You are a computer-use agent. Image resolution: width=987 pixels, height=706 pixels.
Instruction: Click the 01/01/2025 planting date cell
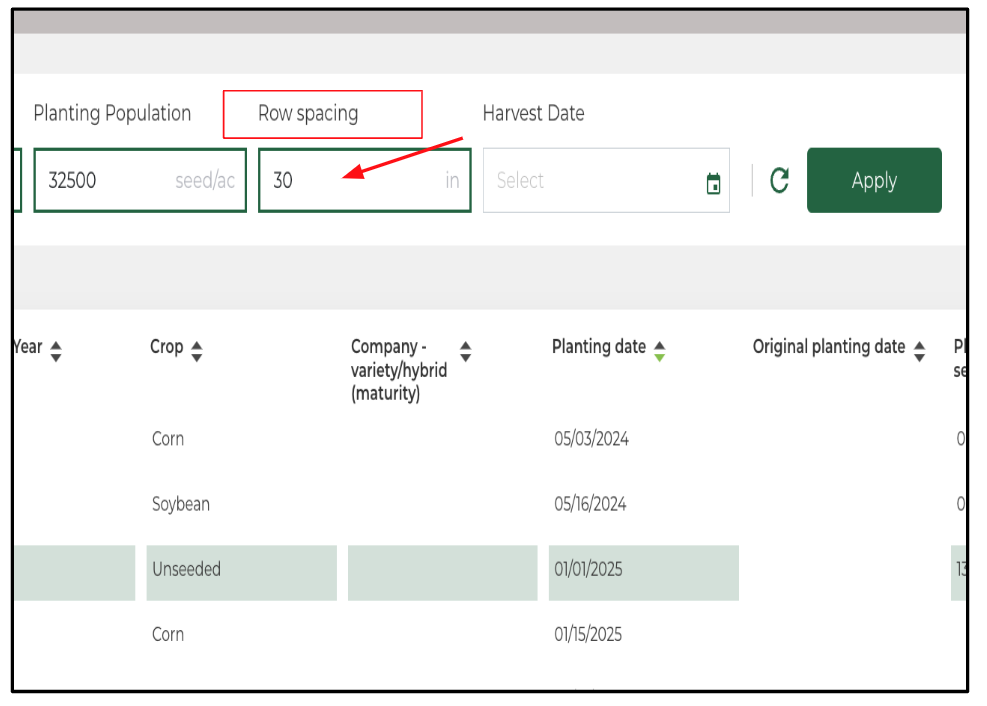(589, 570)
